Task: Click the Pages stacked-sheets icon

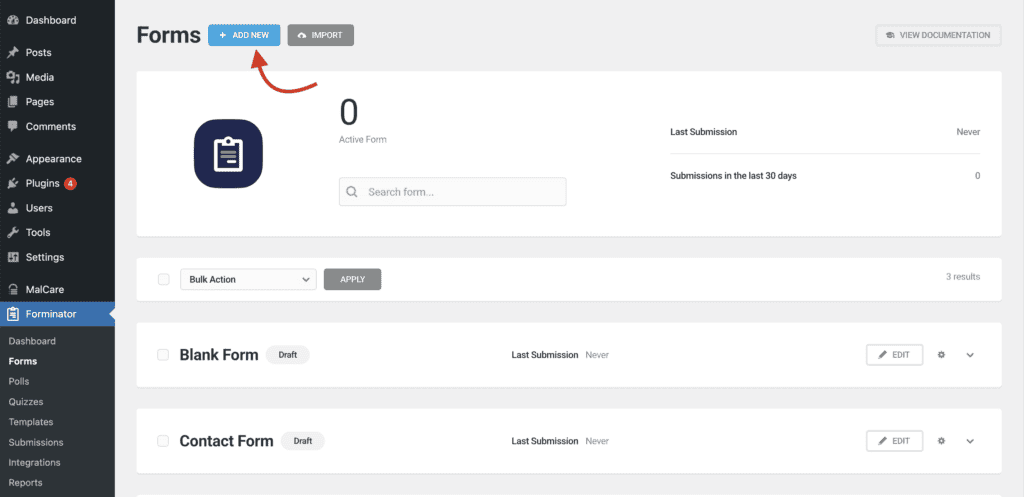Action: point(12,102)
